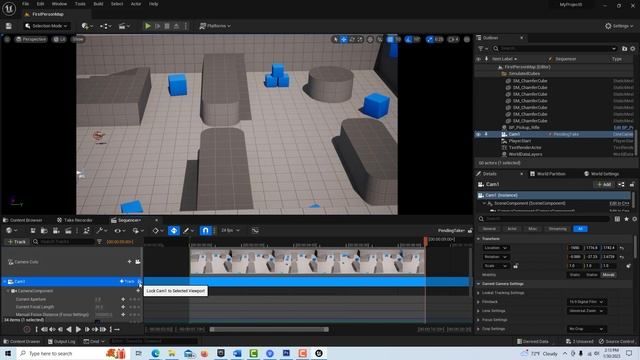Select the translate gizmo tool in viewport
Image resolution: width=640 pixels, height=360 pixels.
click(x=344, y=39)
